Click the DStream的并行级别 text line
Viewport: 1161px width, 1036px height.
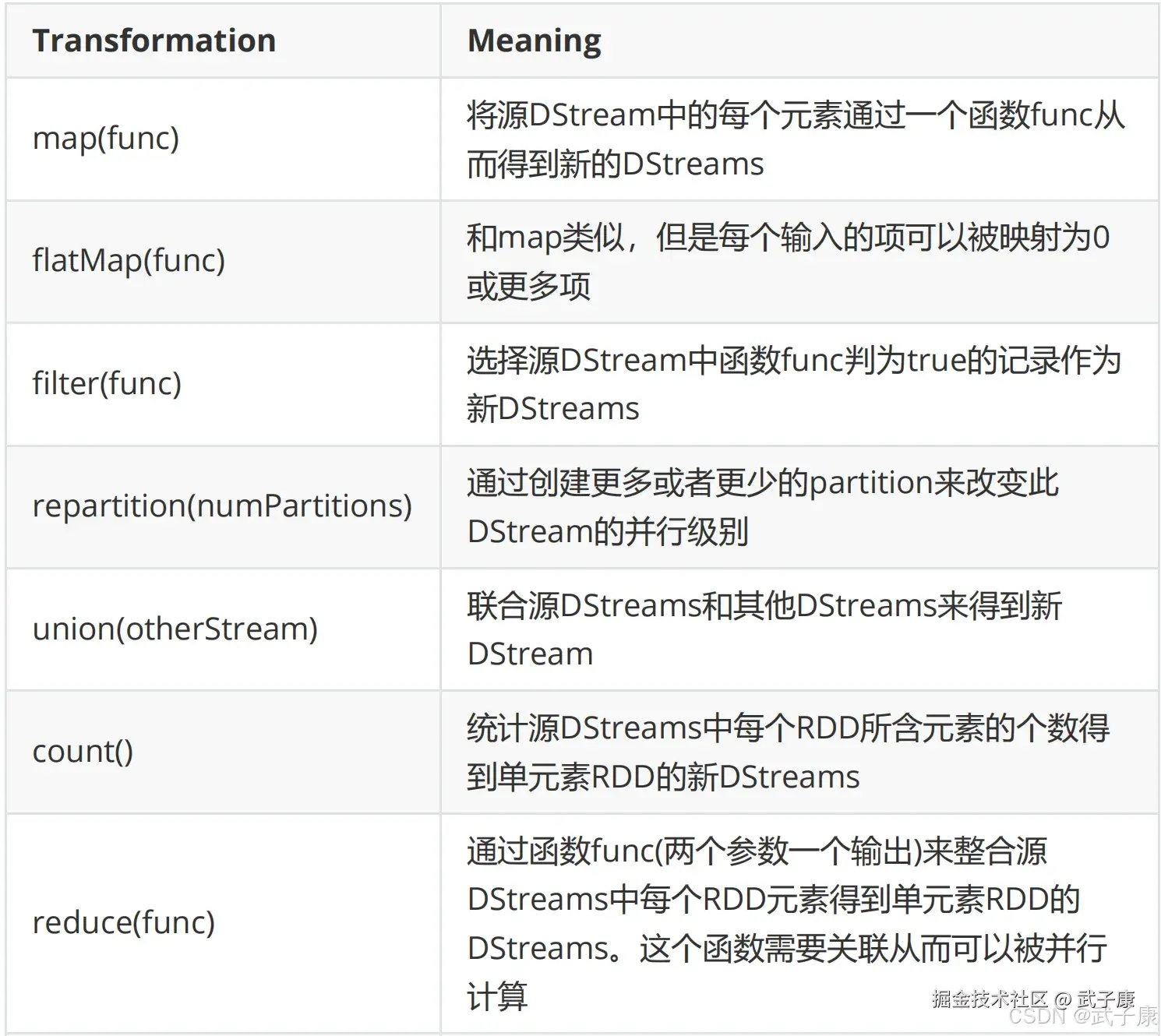608,532
